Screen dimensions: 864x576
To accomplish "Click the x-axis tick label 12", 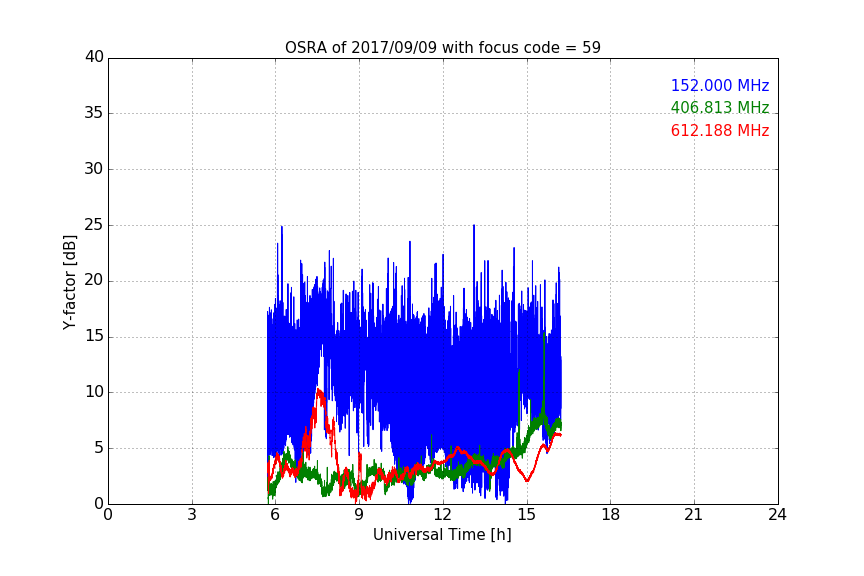I will (x=442, y=515).
